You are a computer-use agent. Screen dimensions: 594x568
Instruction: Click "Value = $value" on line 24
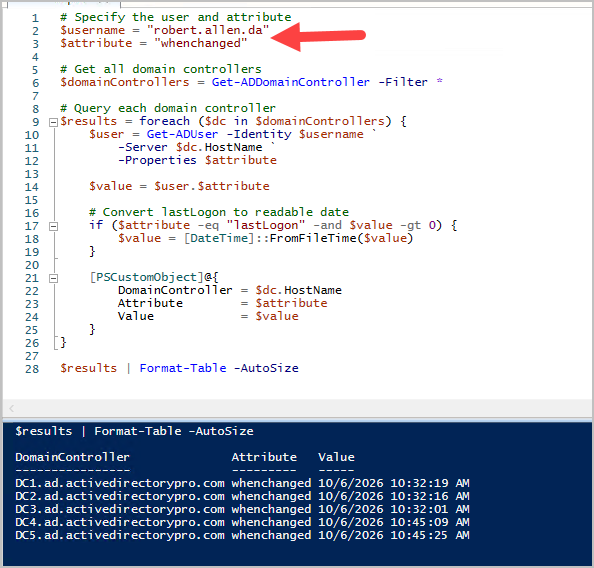(x=208, y=316)
